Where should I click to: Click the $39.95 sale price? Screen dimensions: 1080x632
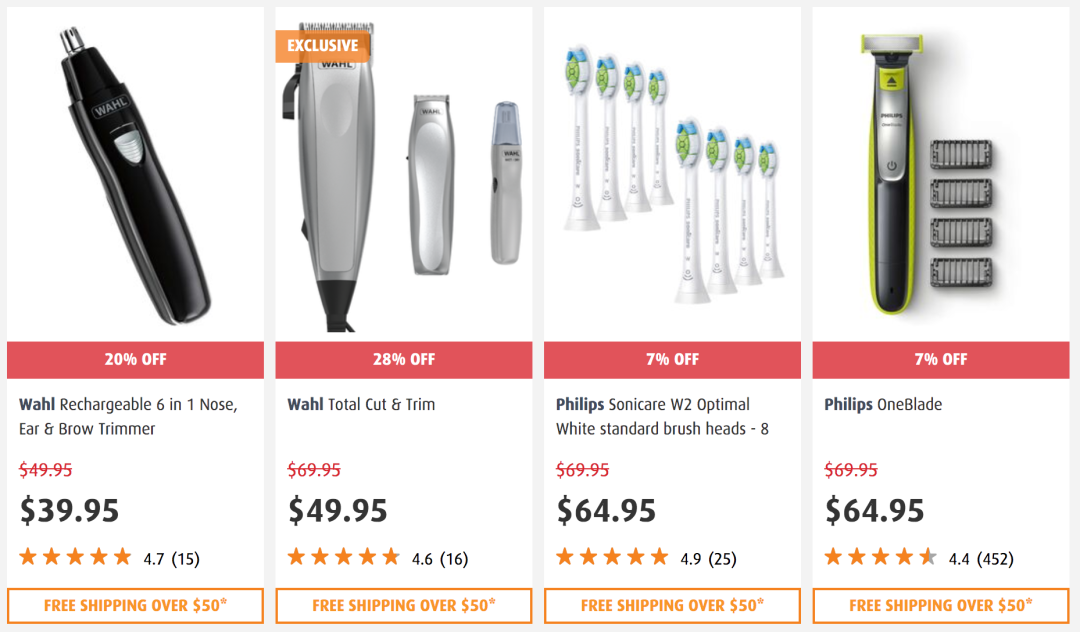pyautogui.click(x=69, y=511)
